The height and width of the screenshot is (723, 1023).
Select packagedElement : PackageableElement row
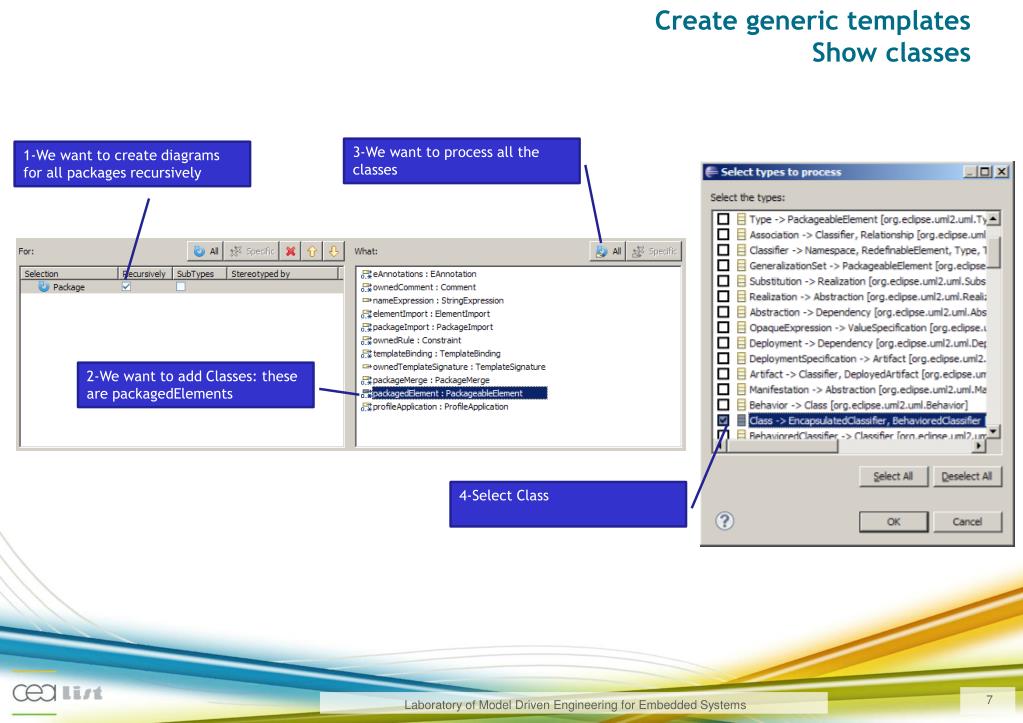(454, 393)
